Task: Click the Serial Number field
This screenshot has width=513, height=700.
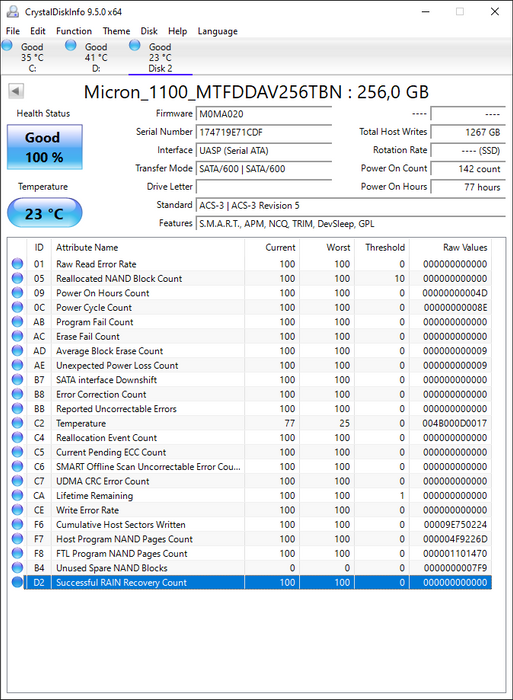Action: point(264,132)
